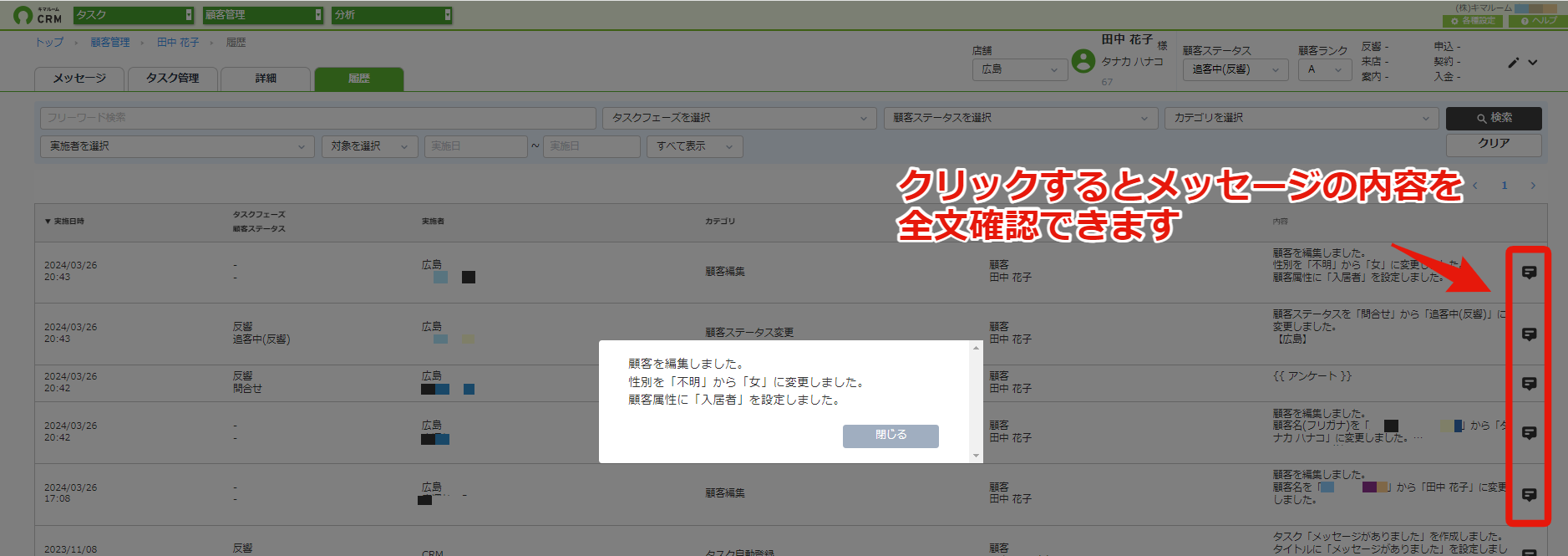Image resolution: width=1568 pixels, height=556 pixels.
Task: Open the 店舗 dropdown showing 広島
Action: click(1020, 69)
